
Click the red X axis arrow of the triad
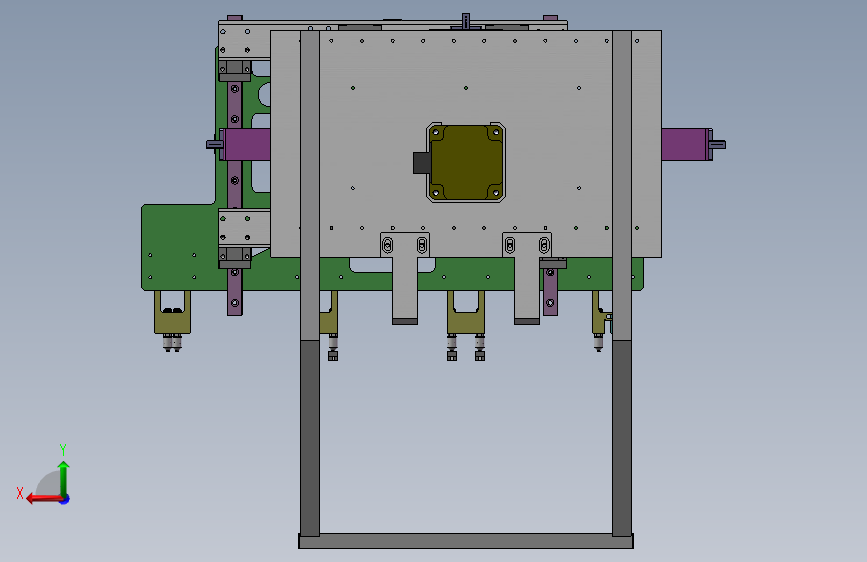pyautogui.click(x=43, y=499)
